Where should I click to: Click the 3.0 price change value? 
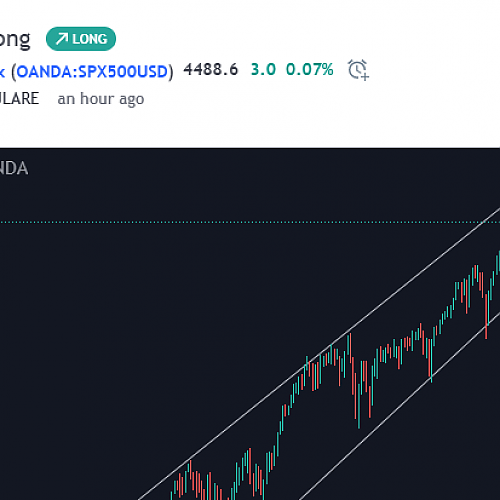pyautogui.click(x=263, y=70)
